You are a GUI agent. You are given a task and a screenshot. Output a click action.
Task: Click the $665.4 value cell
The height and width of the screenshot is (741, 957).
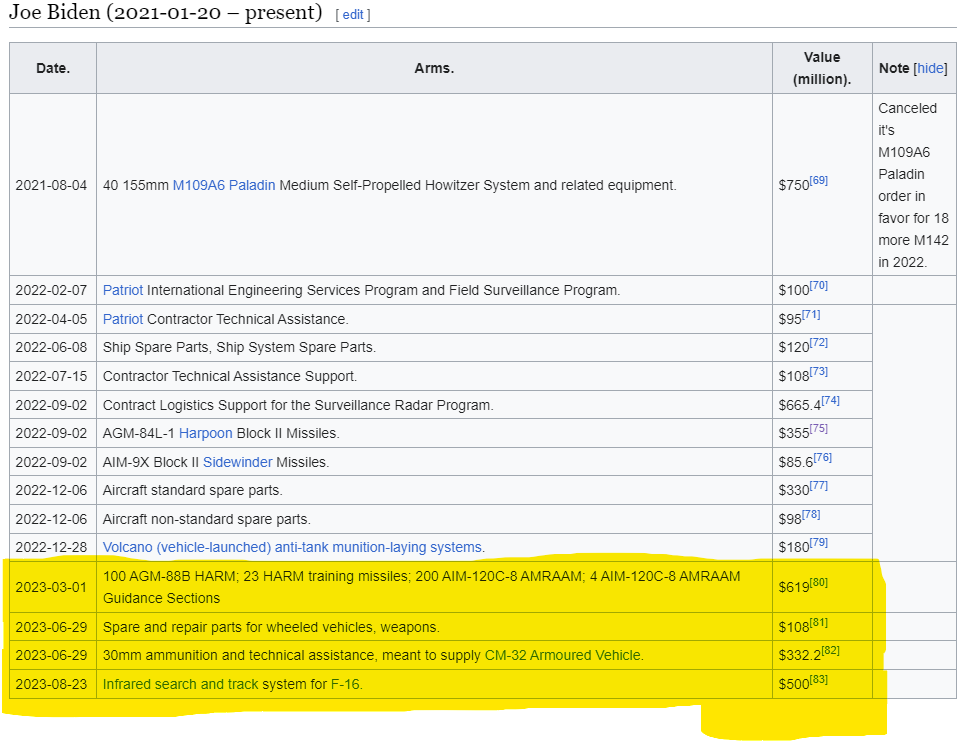pyautogui.click(x=822, y=405)
